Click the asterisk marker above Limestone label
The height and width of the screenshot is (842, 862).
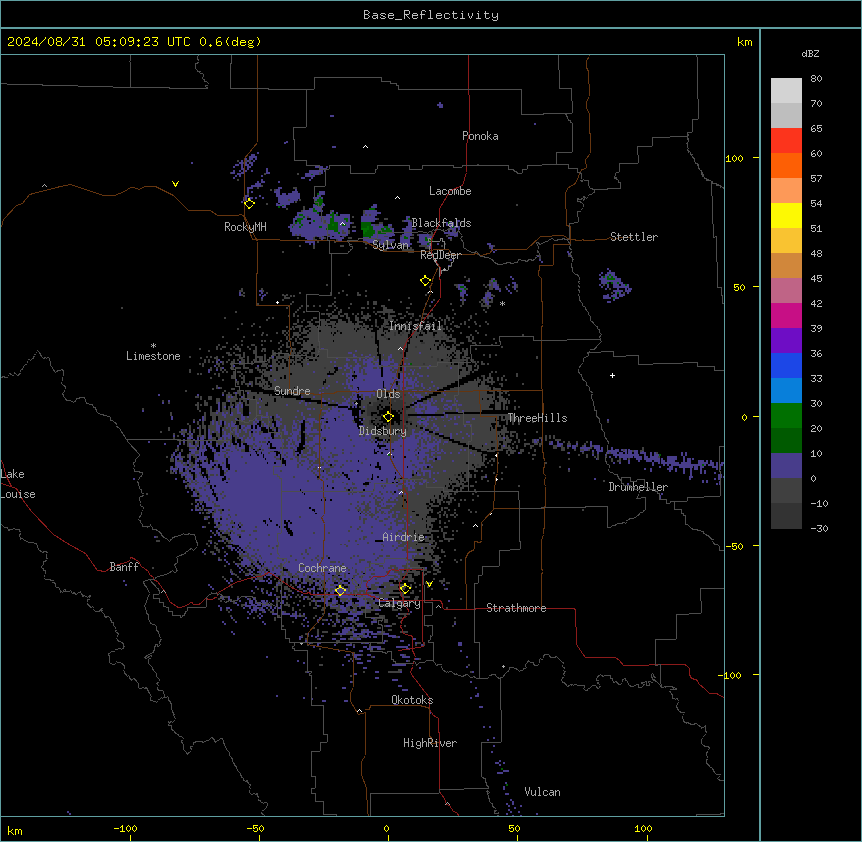[153, 346]
